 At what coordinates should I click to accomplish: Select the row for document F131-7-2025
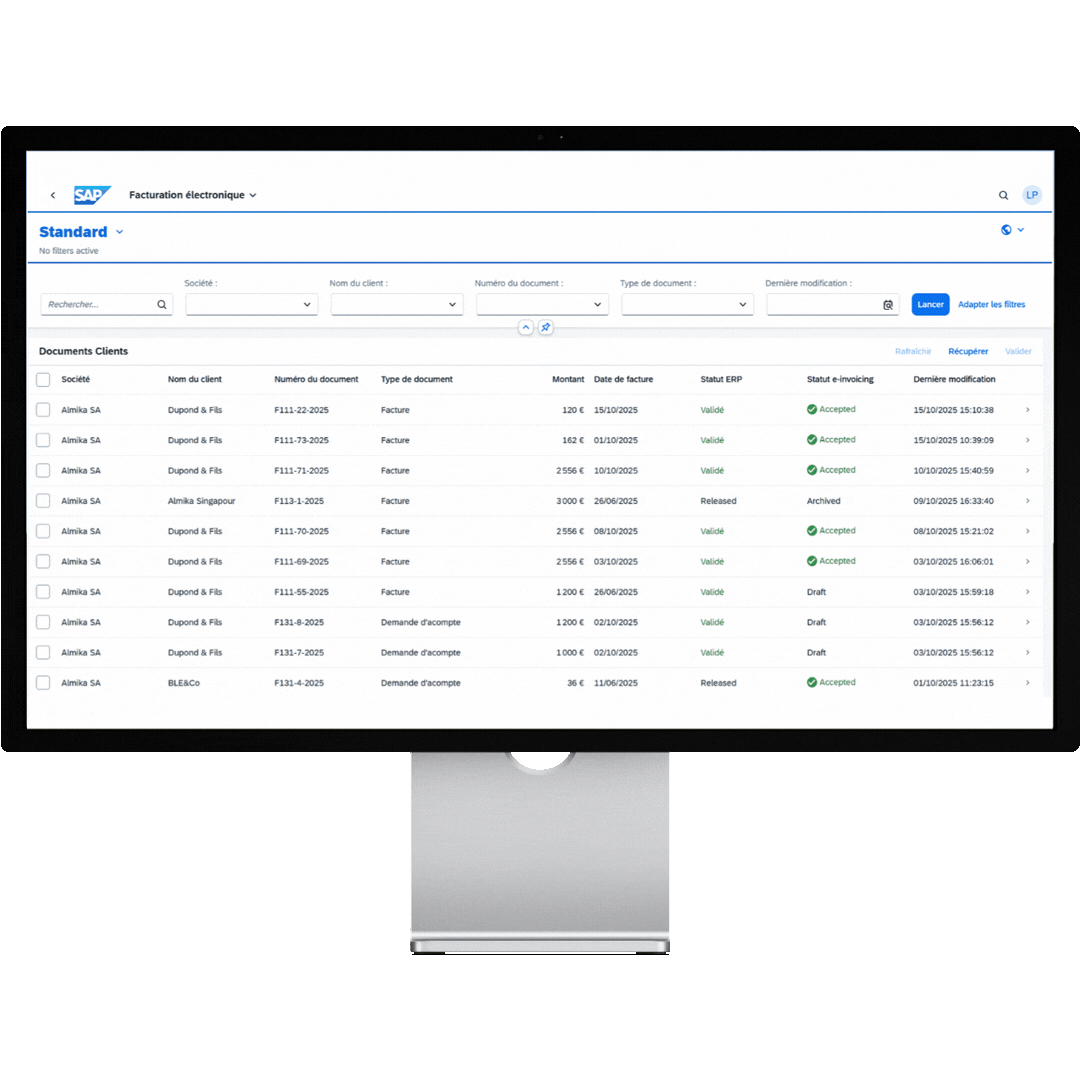[43, 652]
